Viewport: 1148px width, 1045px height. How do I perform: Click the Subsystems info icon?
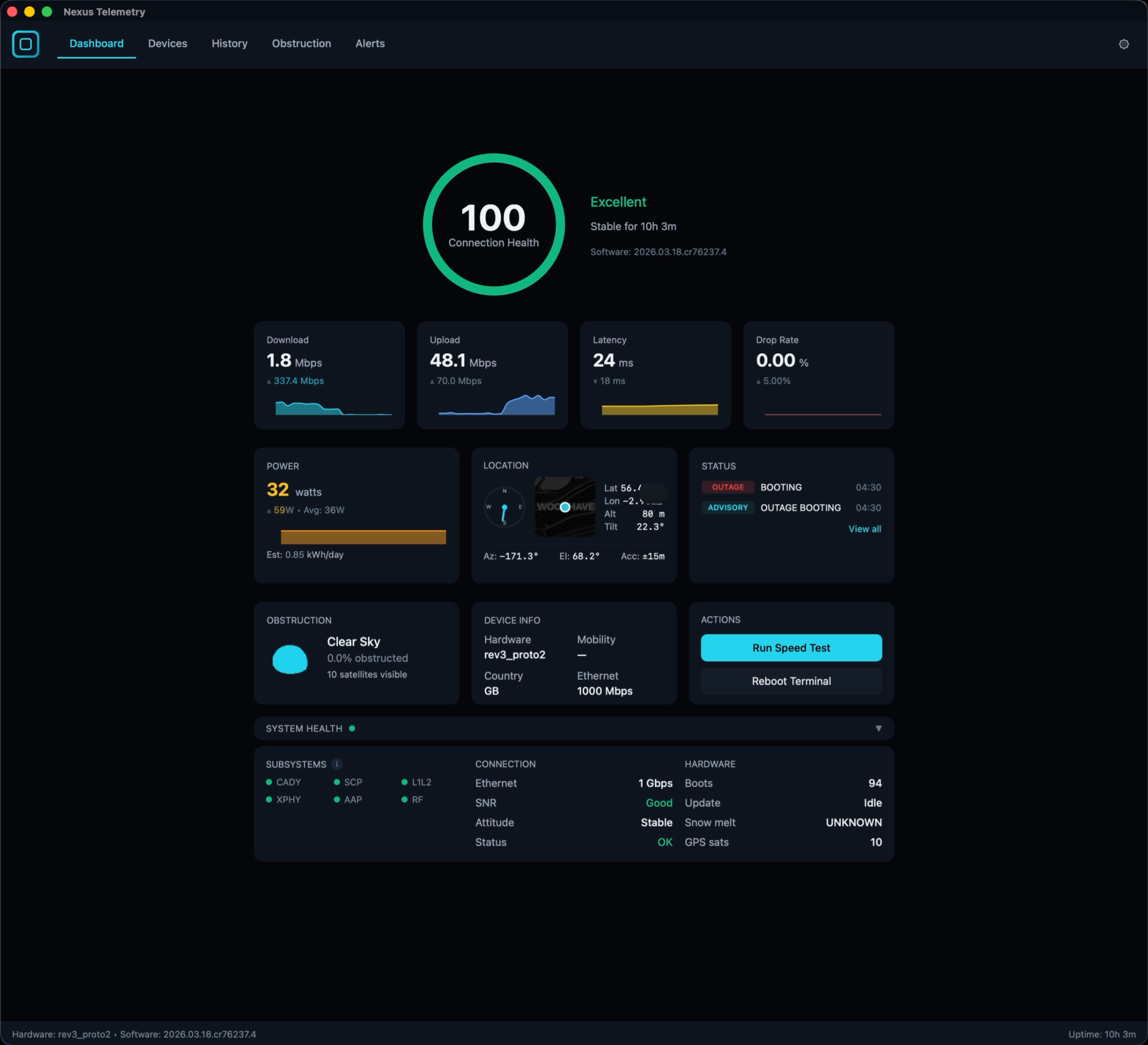click(x=337, y=765)
